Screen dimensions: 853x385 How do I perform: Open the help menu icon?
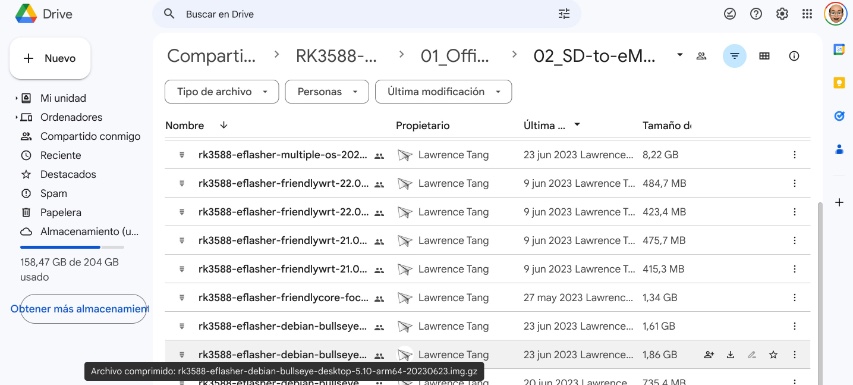pyautogui.click(x=756, y=14)
